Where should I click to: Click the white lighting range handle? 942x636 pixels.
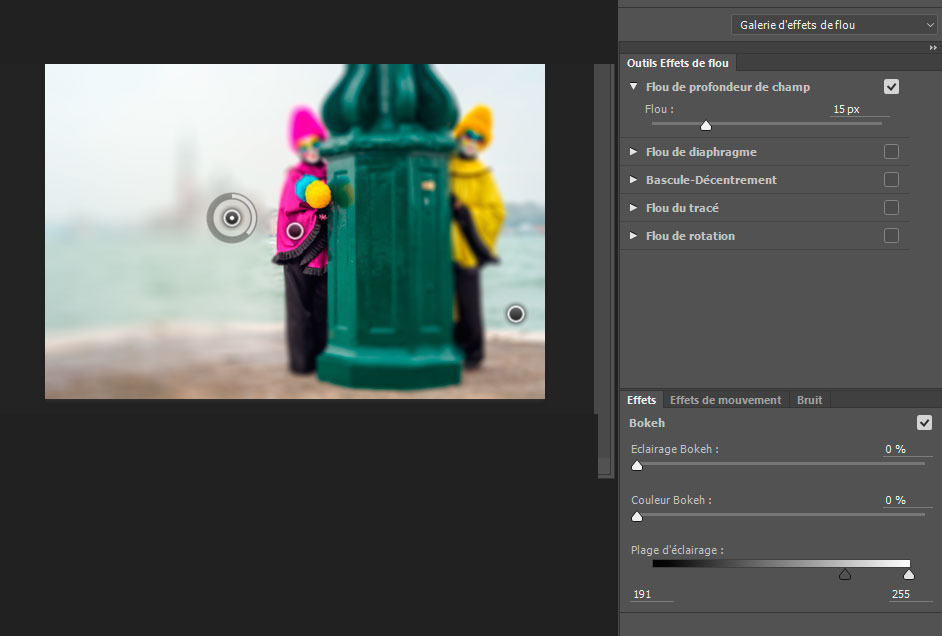tap(908, 574)
